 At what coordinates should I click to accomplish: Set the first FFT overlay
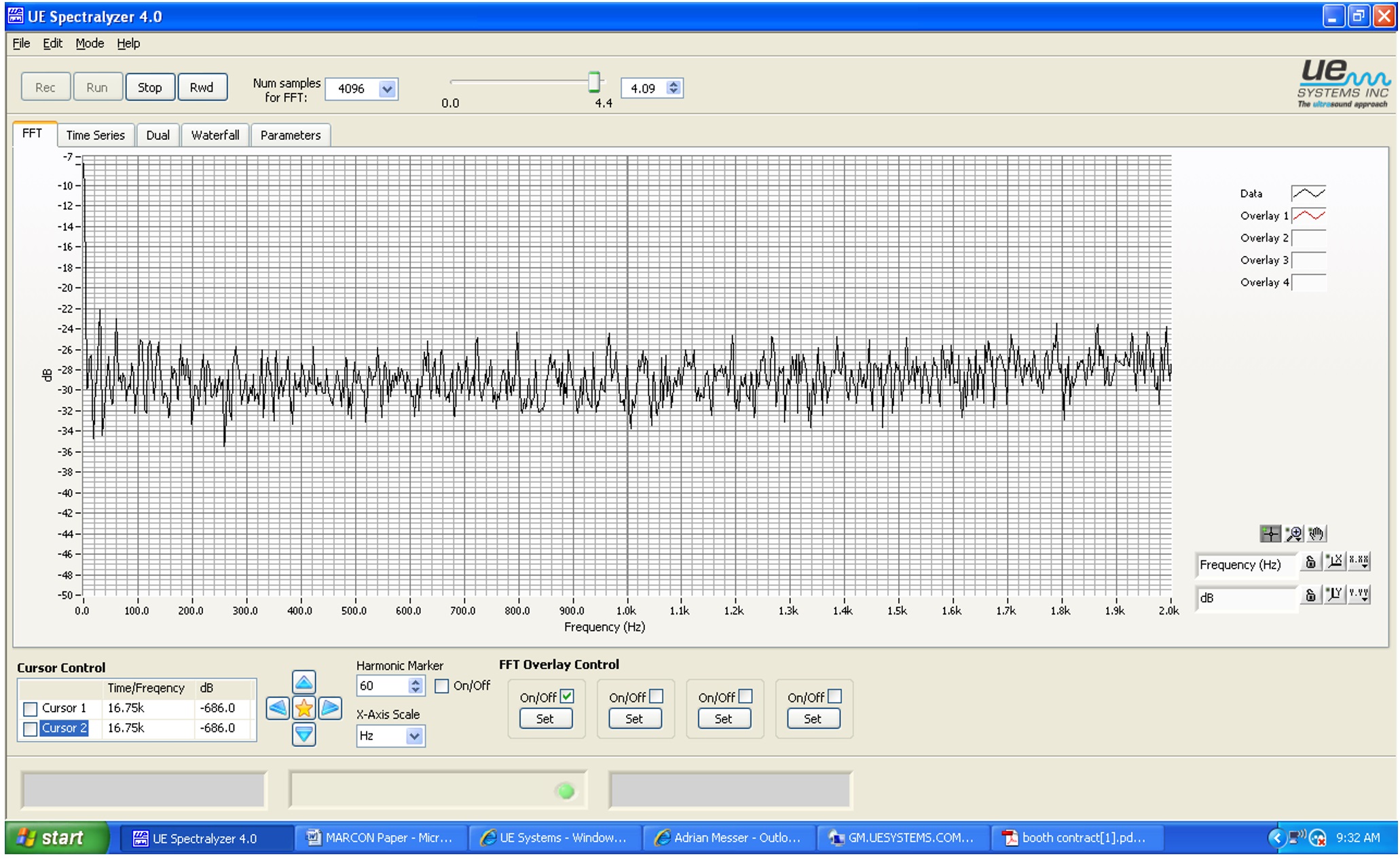coord(545,719)
